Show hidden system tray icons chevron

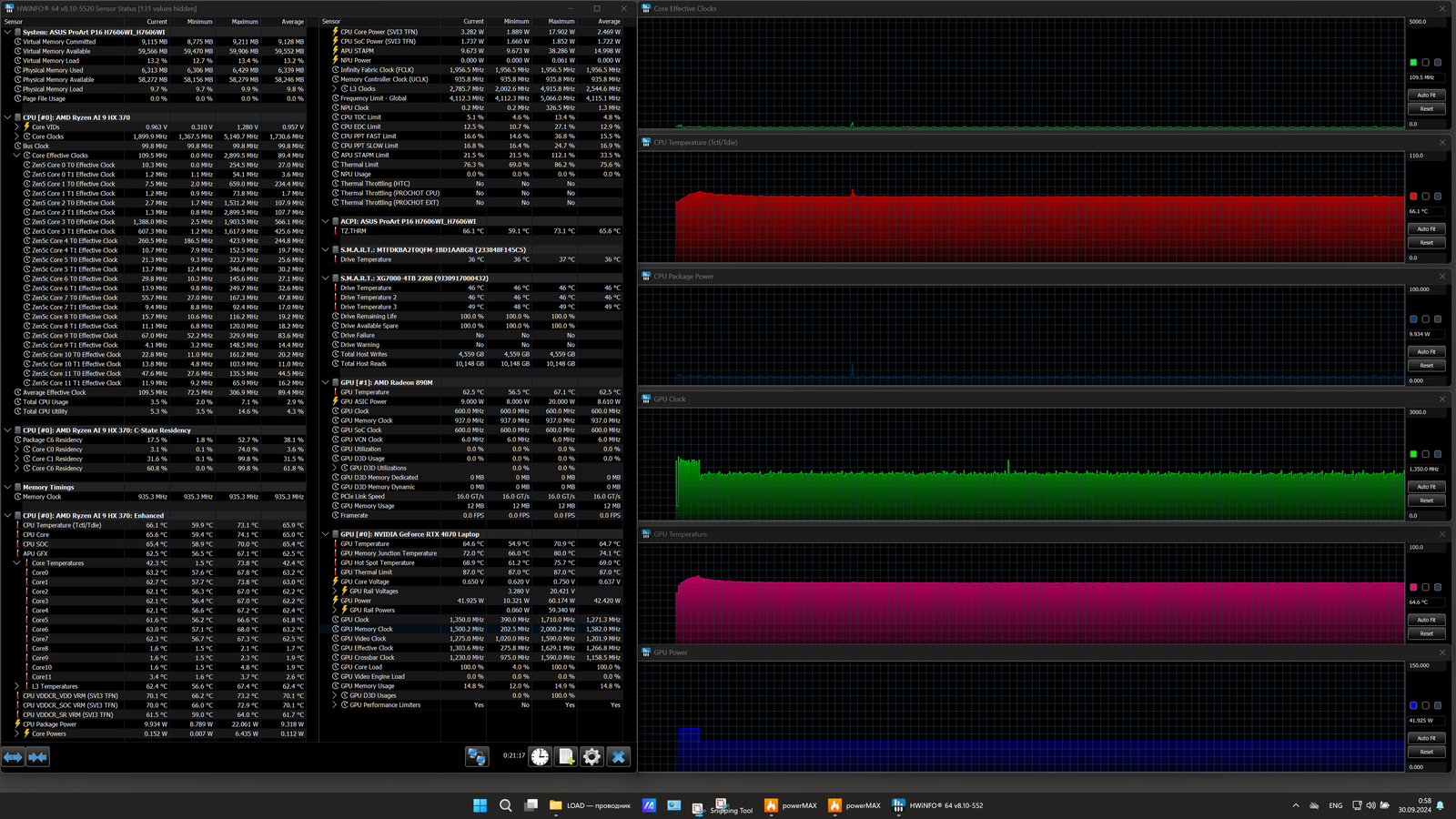pos(1296,805)
